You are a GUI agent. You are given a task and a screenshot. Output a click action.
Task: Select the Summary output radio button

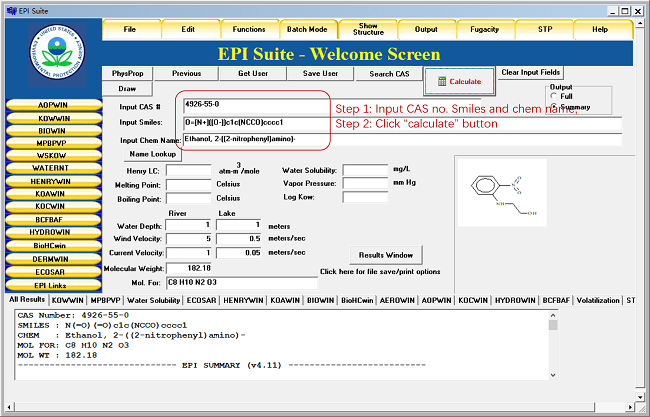tap(554, 107)
